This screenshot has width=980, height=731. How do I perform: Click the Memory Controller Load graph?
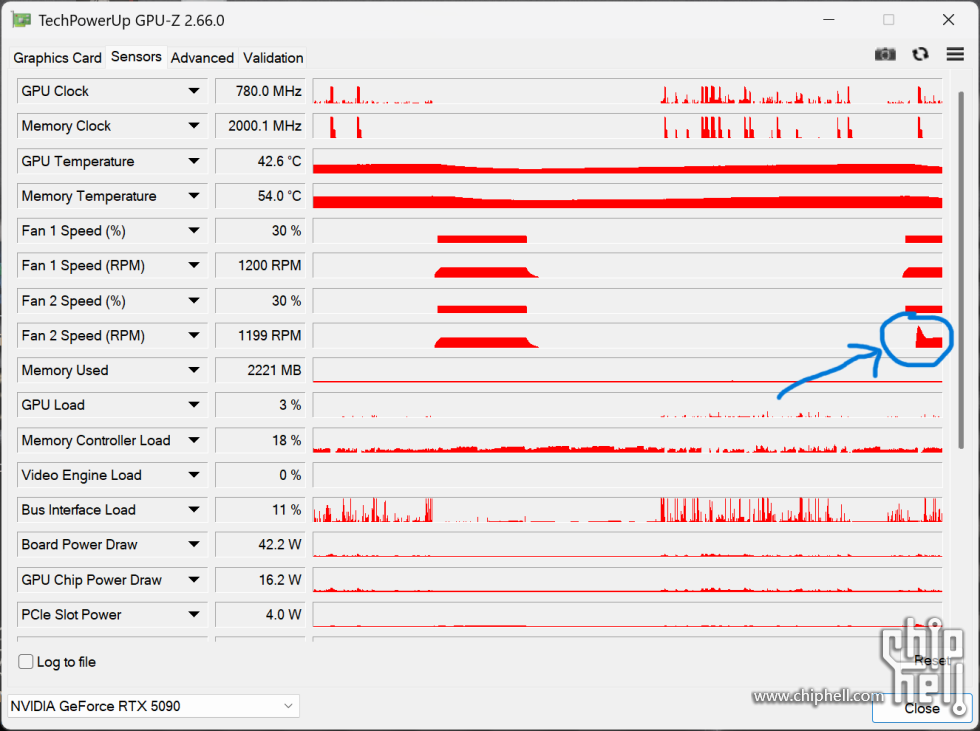pyautogui.click(x=627, y=440)
